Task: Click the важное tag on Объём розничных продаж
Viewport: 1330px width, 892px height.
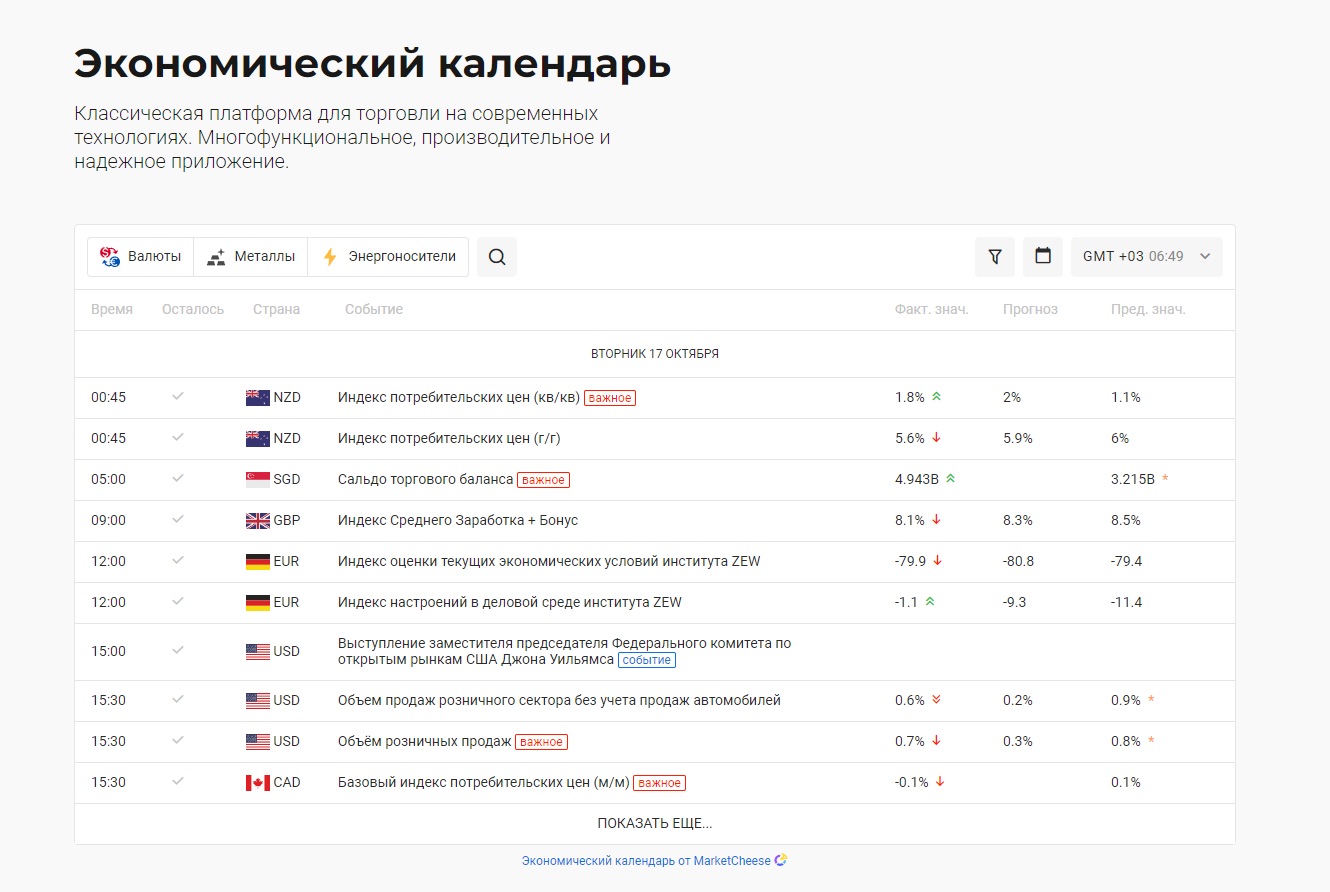Action: pos(541,742)
